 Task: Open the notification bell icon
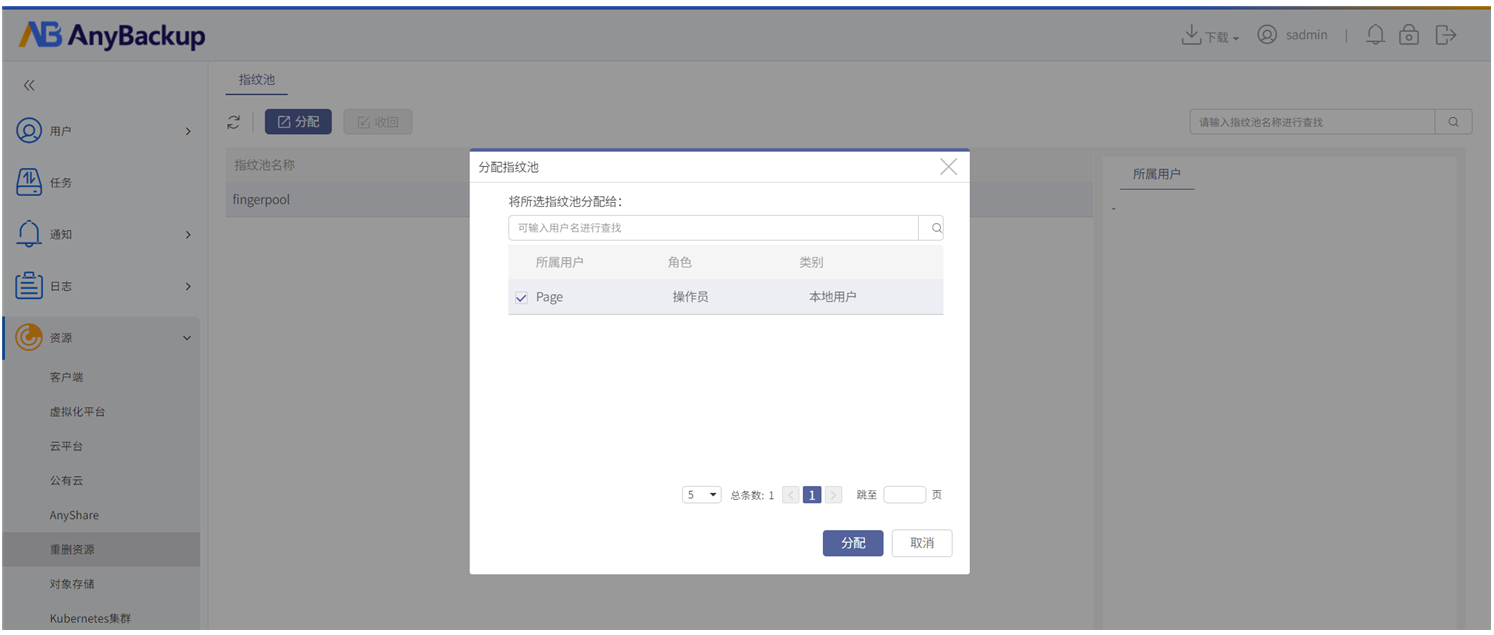coord(1376,35)
